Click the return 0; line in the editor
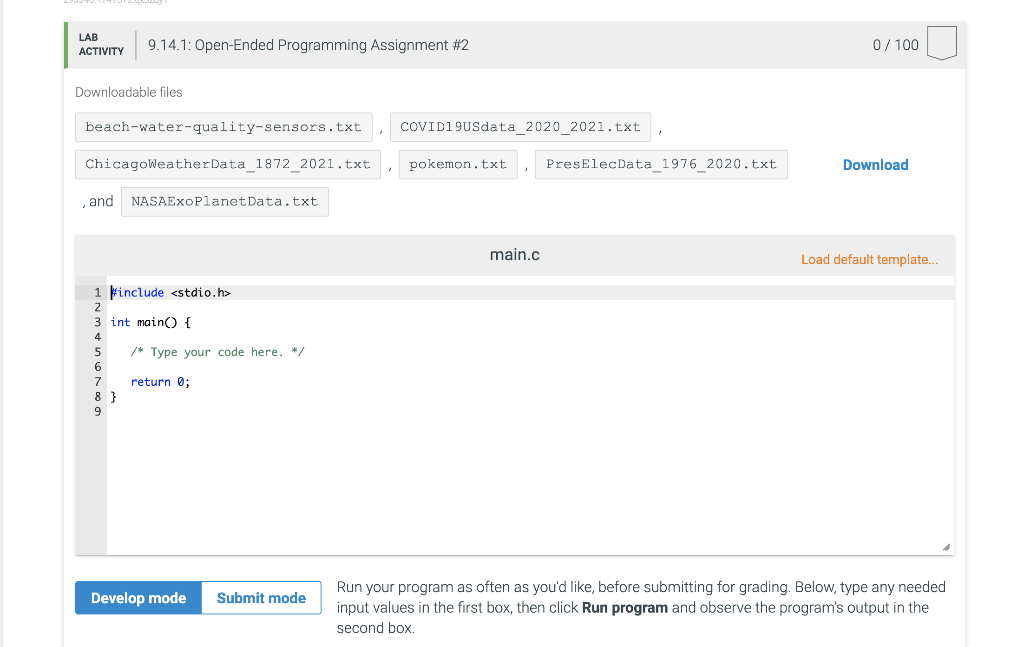The width and height of the screenshot is (1024, 647). [x=157, y=381]
